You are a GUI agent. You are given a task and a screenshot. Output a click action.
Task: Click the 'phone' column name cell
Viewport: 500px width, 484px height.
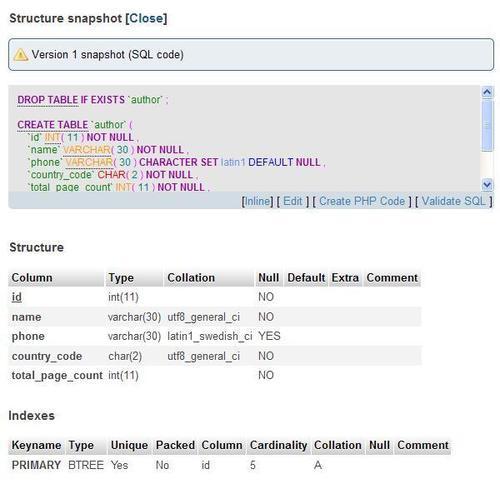pyautogui.click(x=28, y=336)
